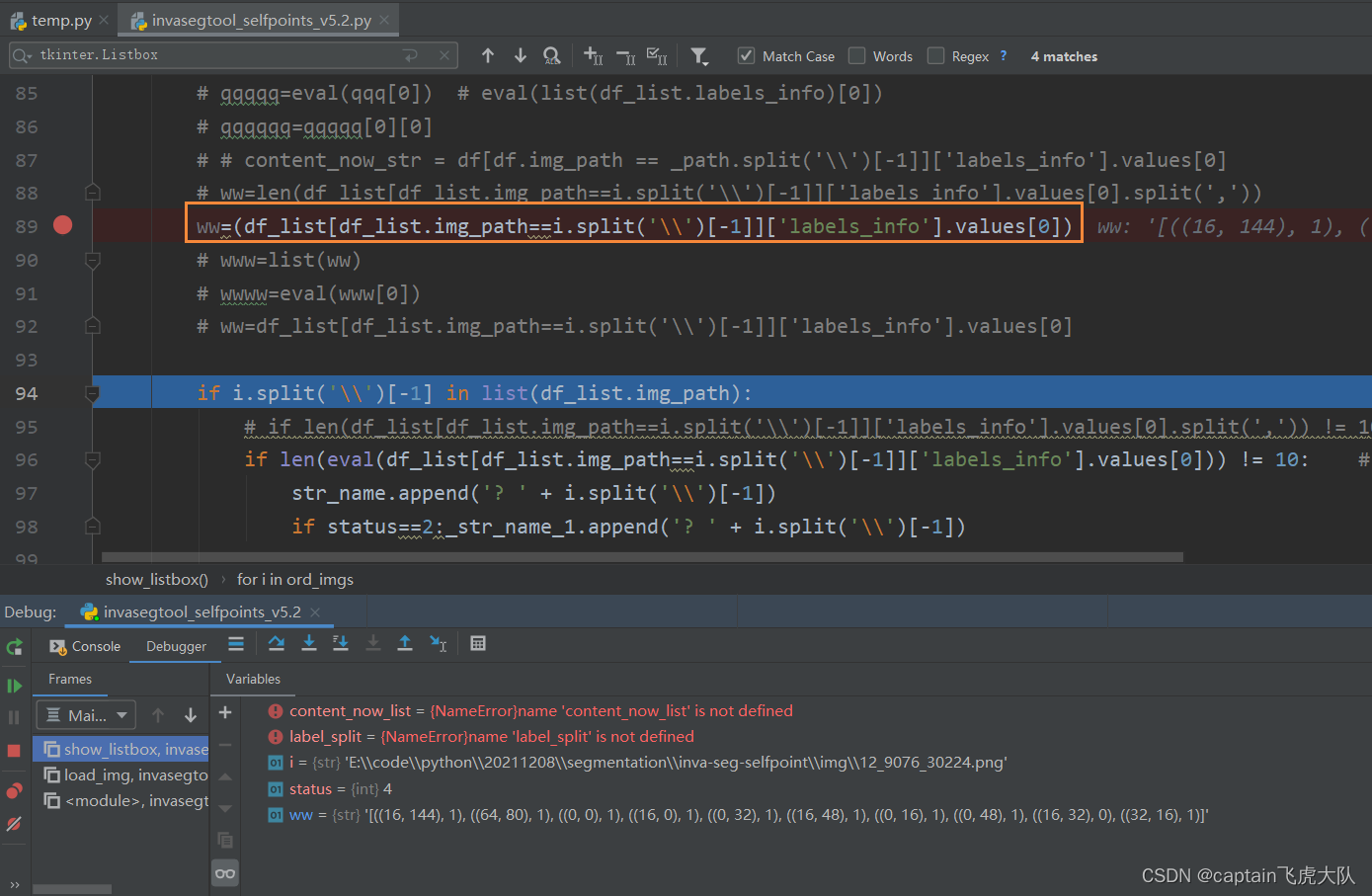Add selection for next occurrence

593,56
